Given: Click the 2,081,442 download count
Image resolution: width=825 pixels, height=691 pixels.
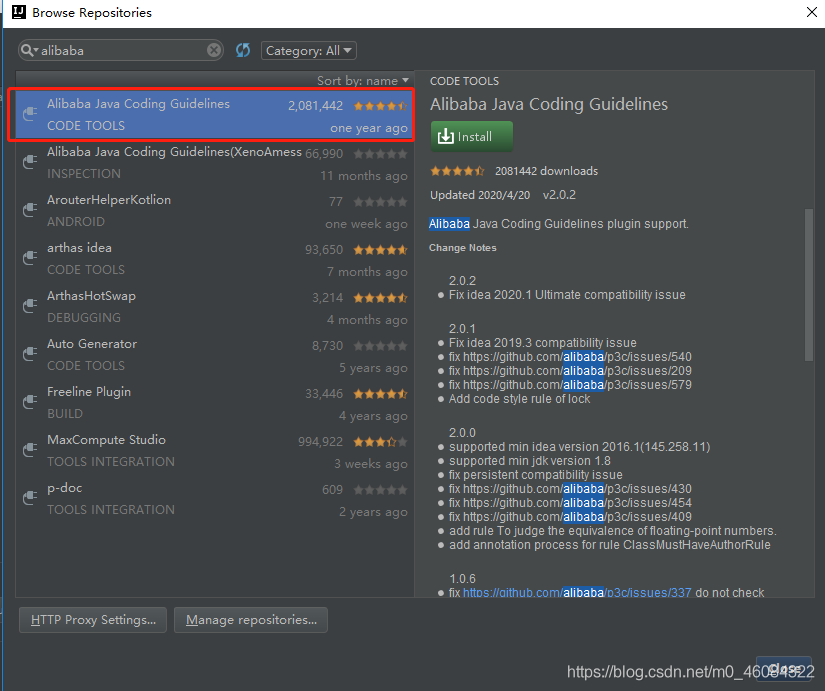Looking at the screenshot, I should click(316, 106).
